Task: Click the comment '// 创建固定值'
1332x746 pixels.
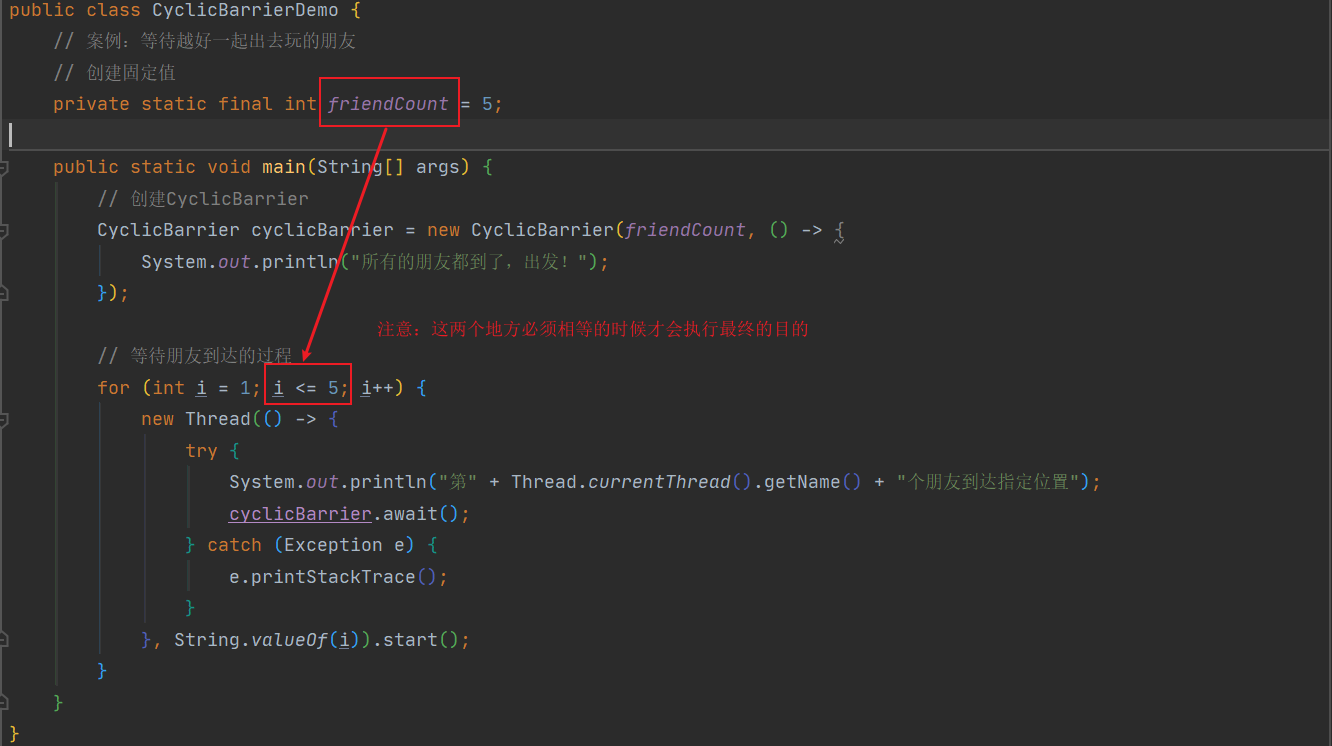Action: pos(115,73)
